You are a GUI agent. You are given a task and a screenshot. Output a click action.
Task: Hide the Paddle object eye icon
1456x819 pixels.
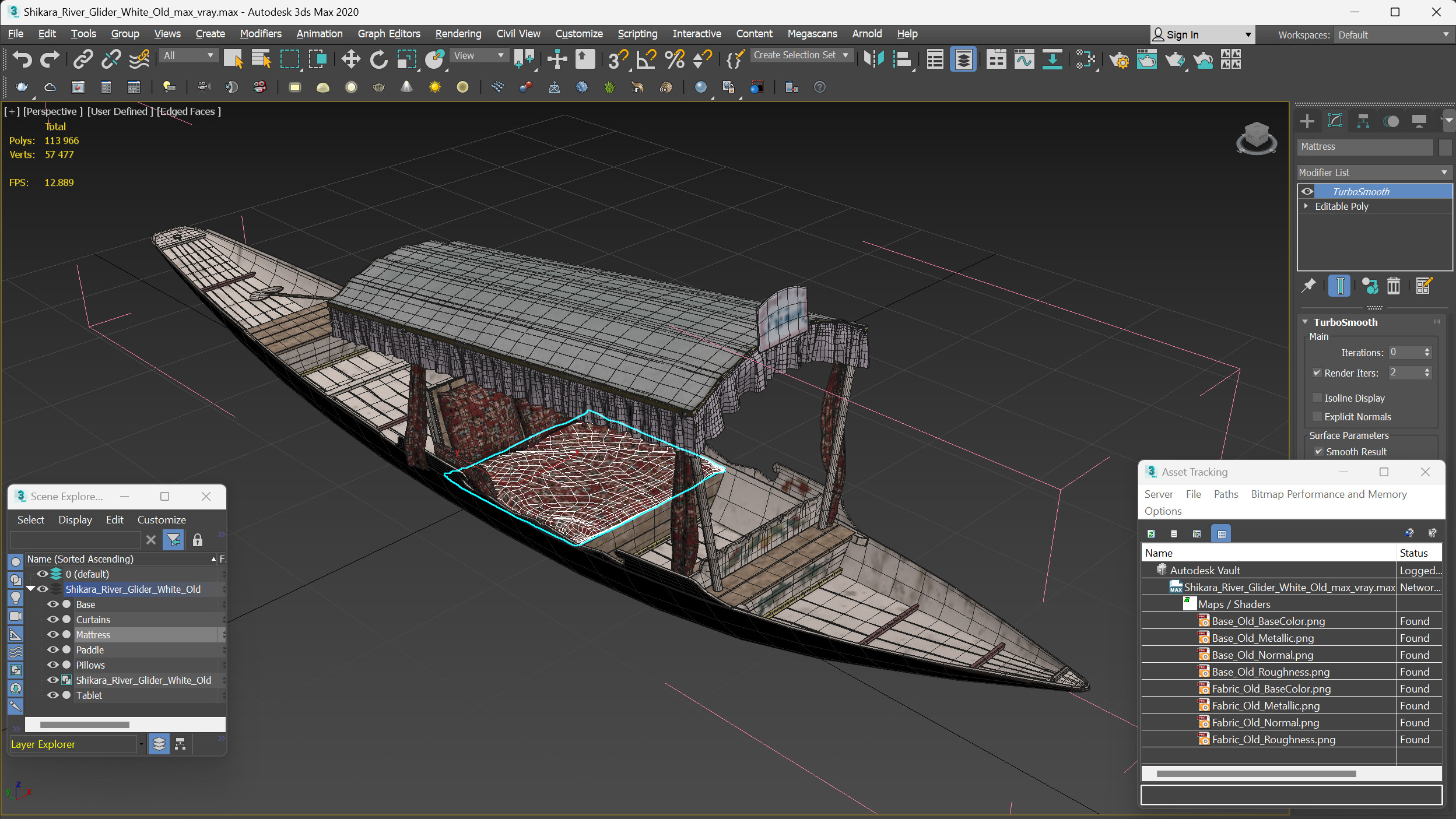[53, 650]
